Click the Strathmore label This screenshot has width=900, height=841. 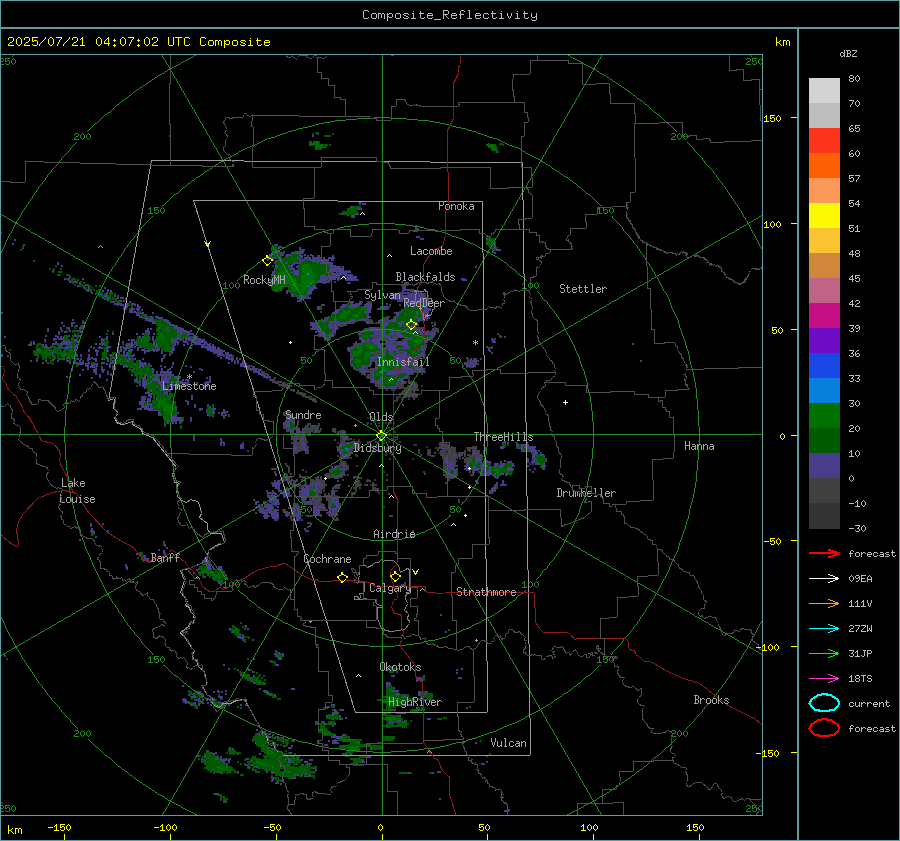486,592
